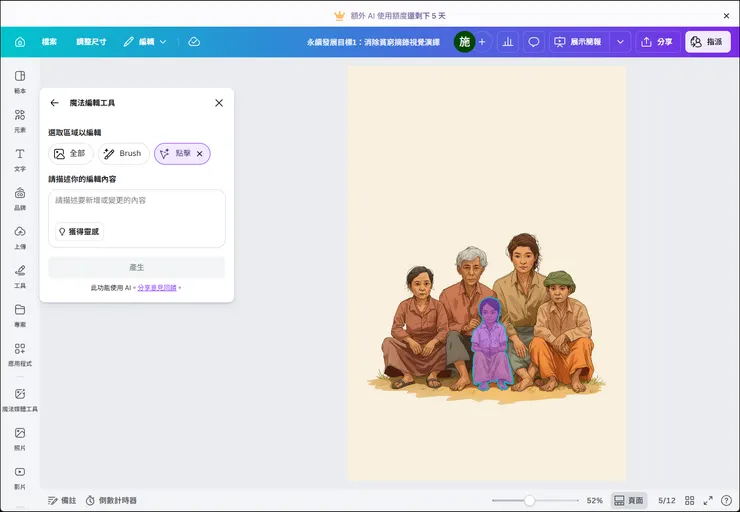This screenshot has width=740, height=512.
Task: Open the 調整尺寸 menu
Action: [91, 42]
